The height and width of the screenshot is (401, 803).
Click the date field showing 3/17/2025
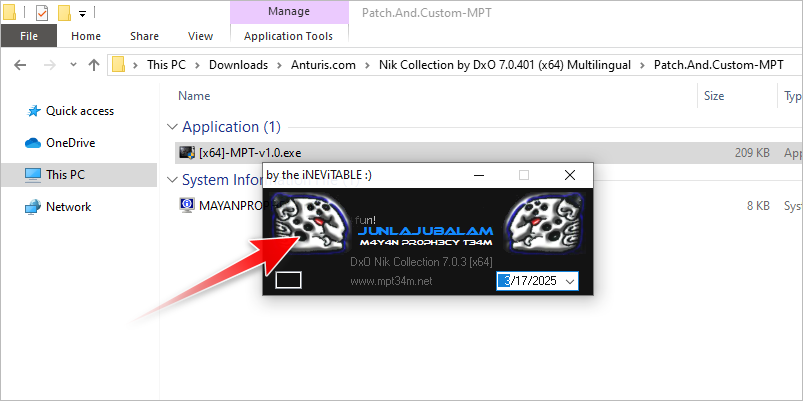[x=531, y=282]
